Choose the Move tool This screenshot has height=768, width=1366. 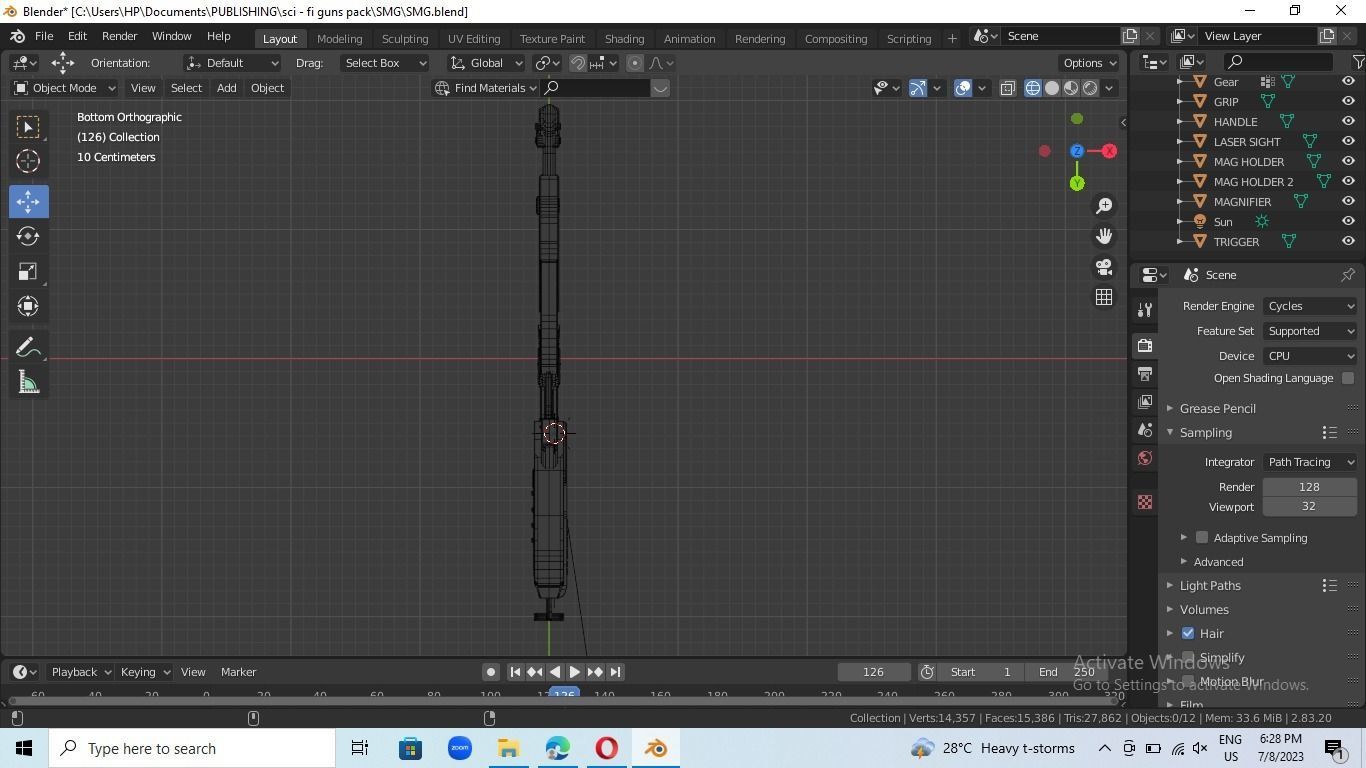coord(28,201)
